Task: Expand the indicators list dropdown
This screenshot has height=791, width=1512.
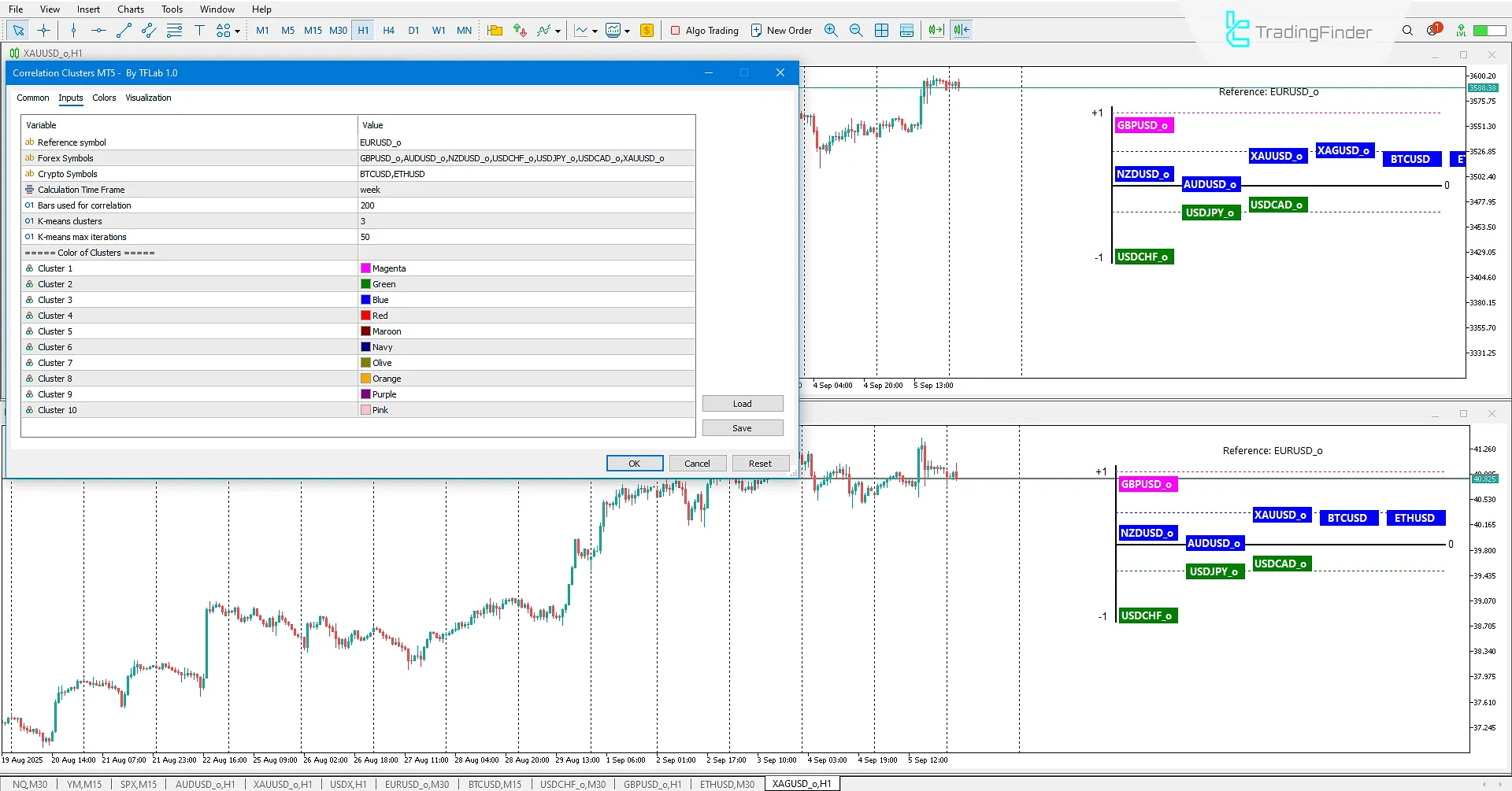Action: (558, 31)
